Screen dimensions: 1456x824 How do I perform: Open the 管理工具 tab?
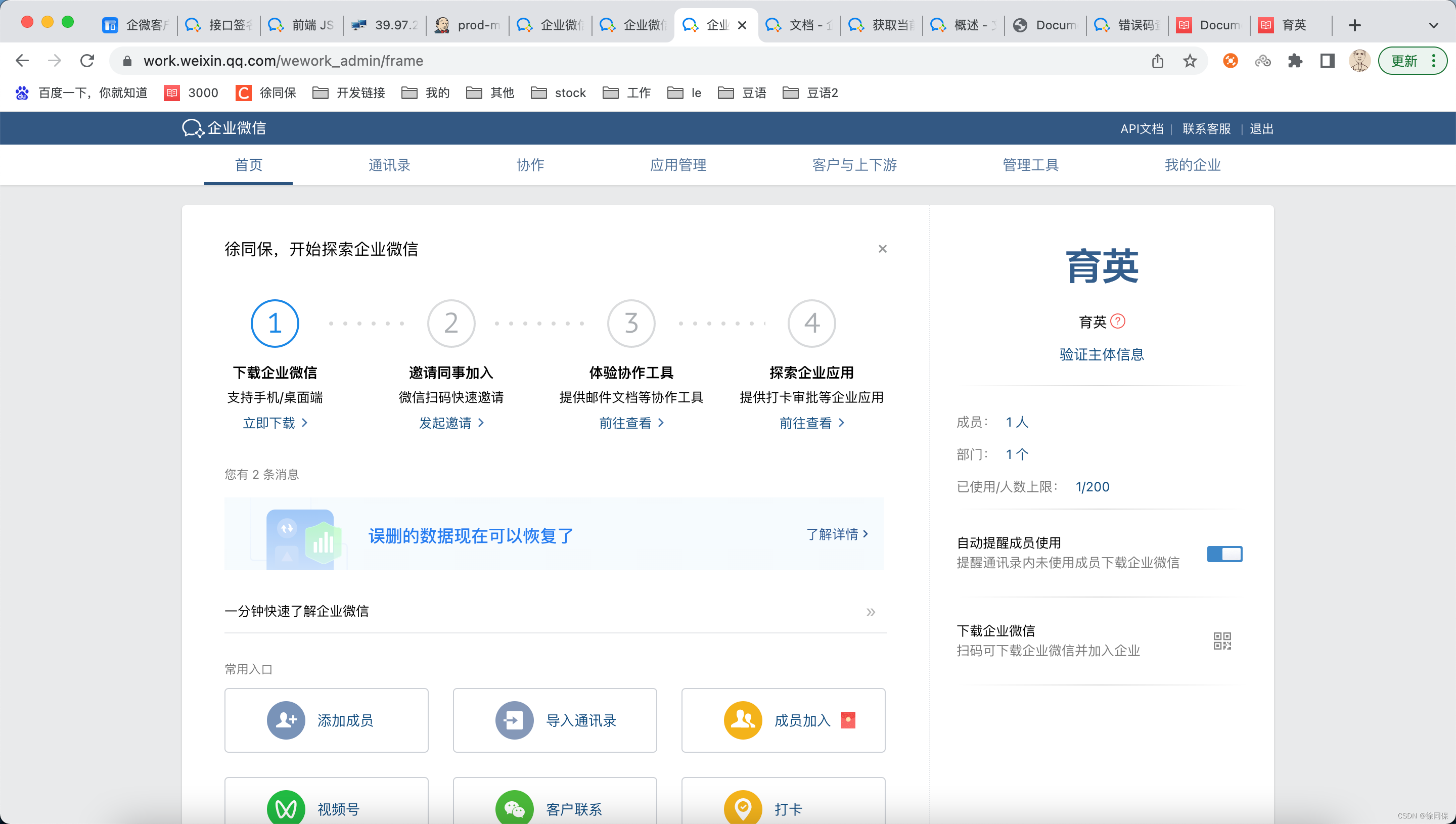click(1030, 165)
